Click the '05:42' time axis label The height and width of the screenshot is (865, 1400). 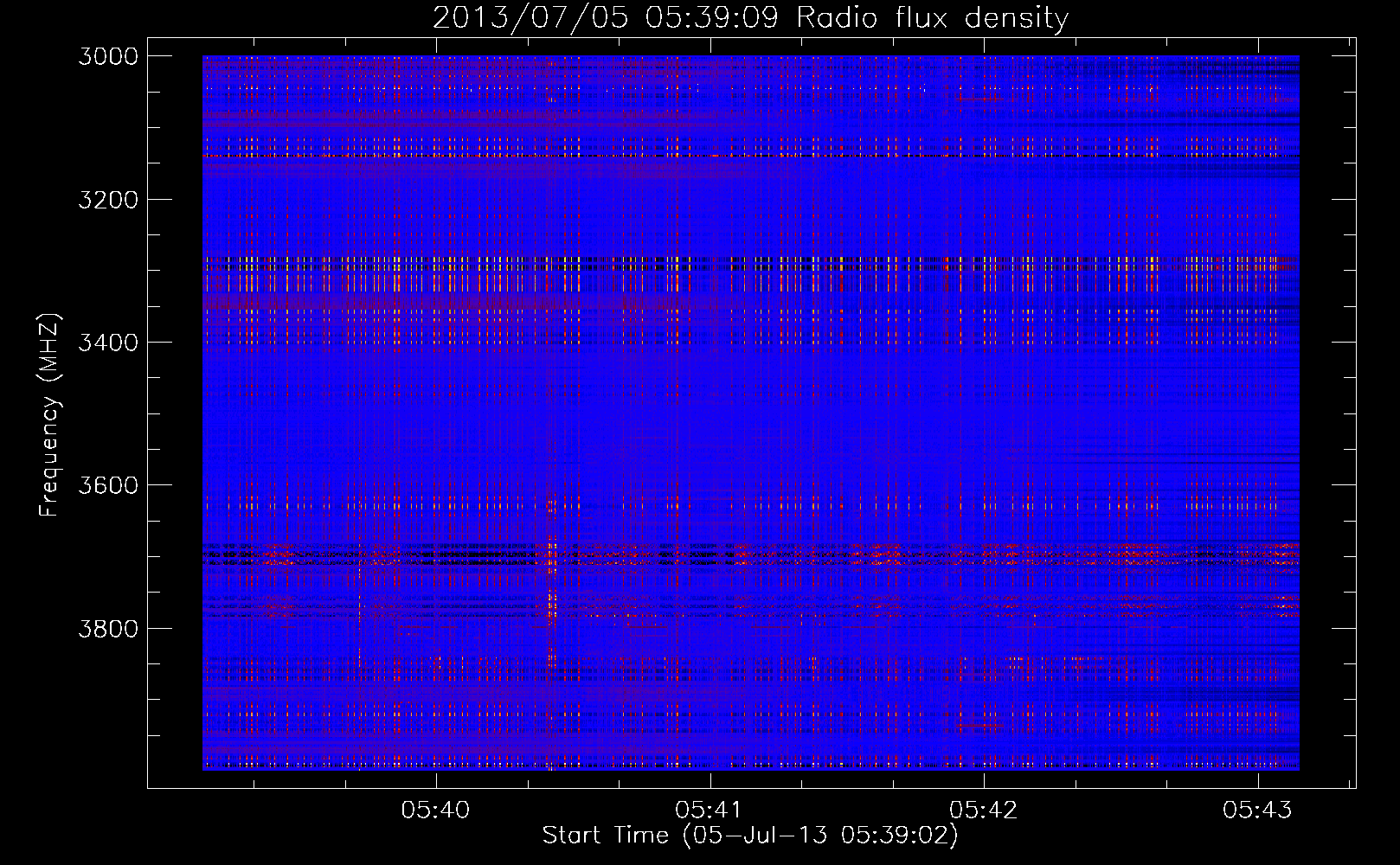[983, 810]
